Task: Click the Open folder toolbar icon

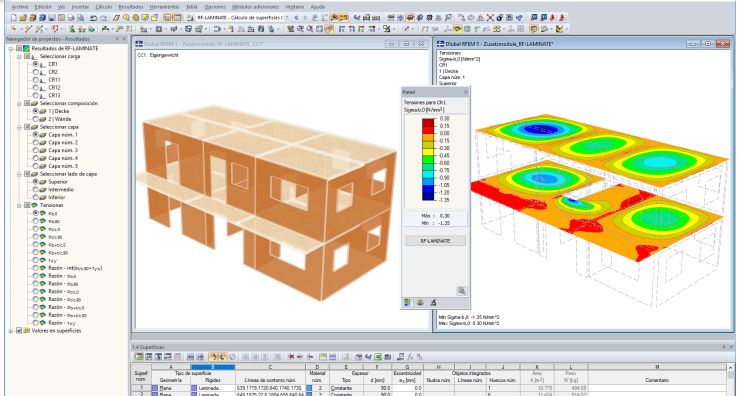Action: coord(23,18)
